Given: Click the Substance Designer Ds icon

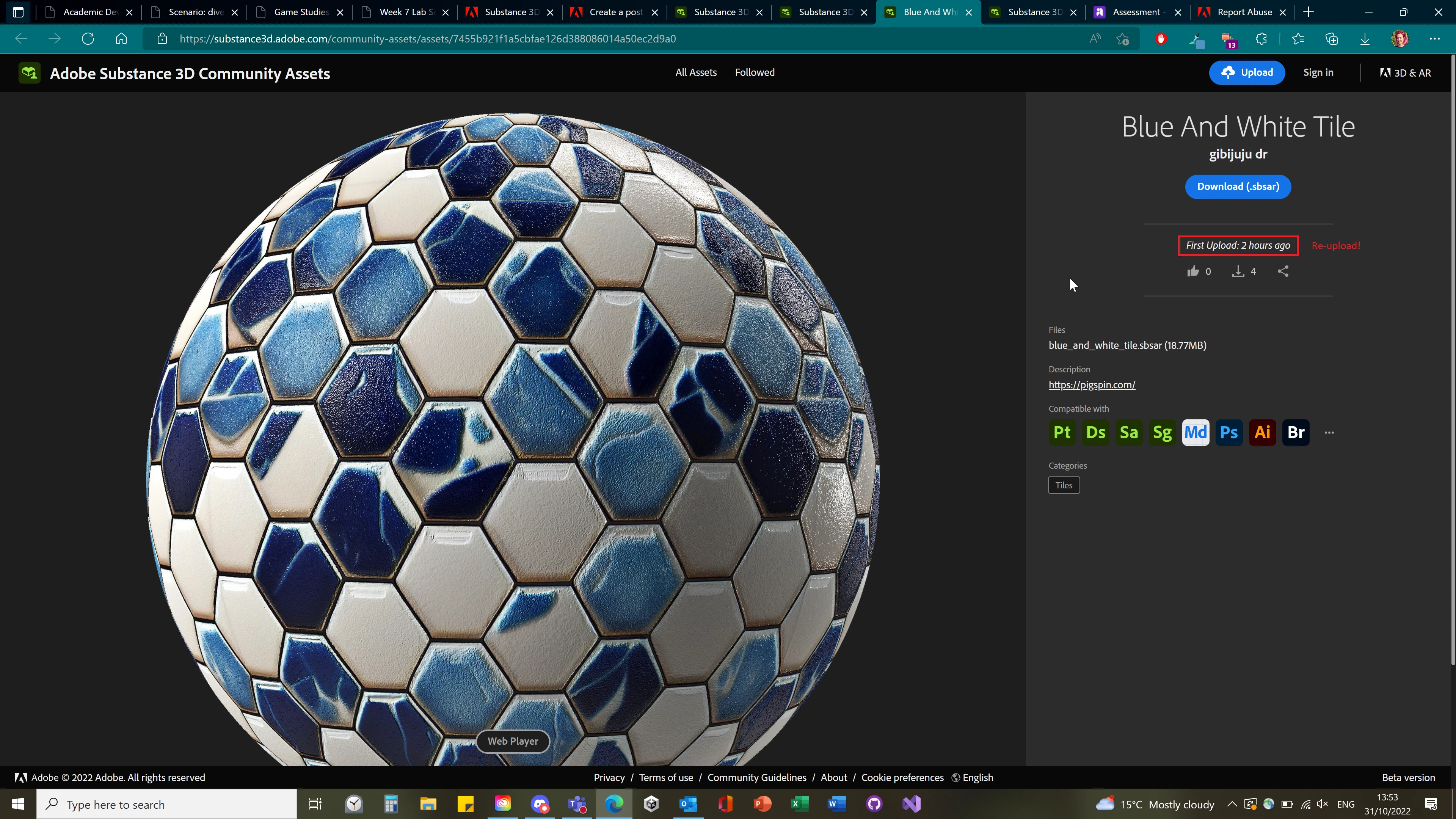Looking at the screenshot, I should [1095, 432].
